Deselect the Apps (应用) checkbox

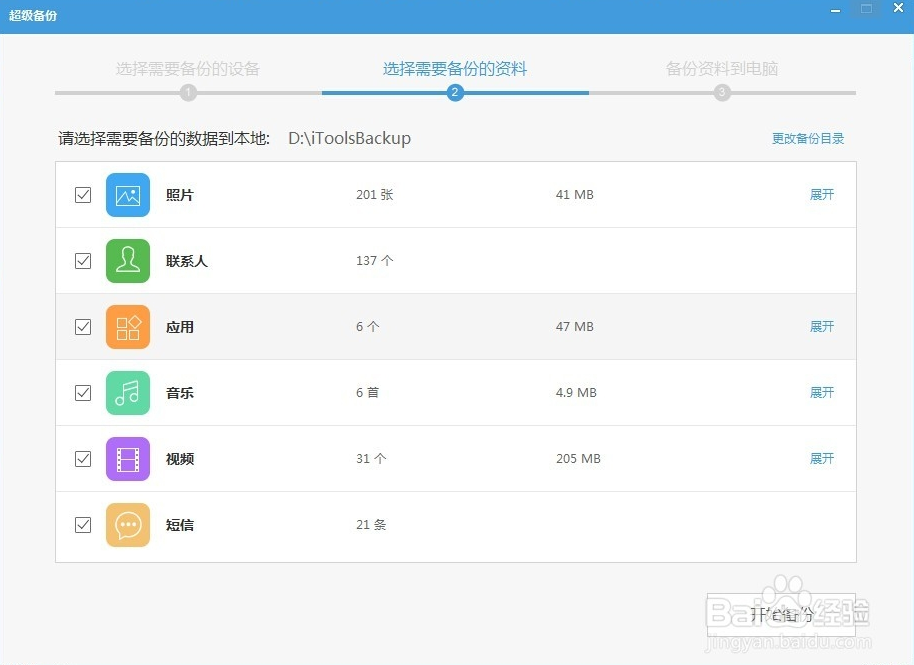[x=83, y=327]
